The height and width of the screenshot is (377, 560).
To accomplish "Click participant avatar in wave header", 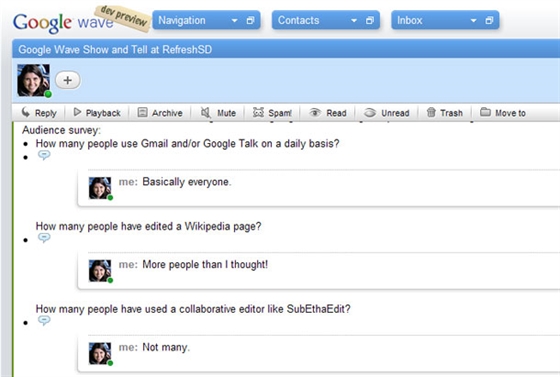I will click(x=34, y=80).
